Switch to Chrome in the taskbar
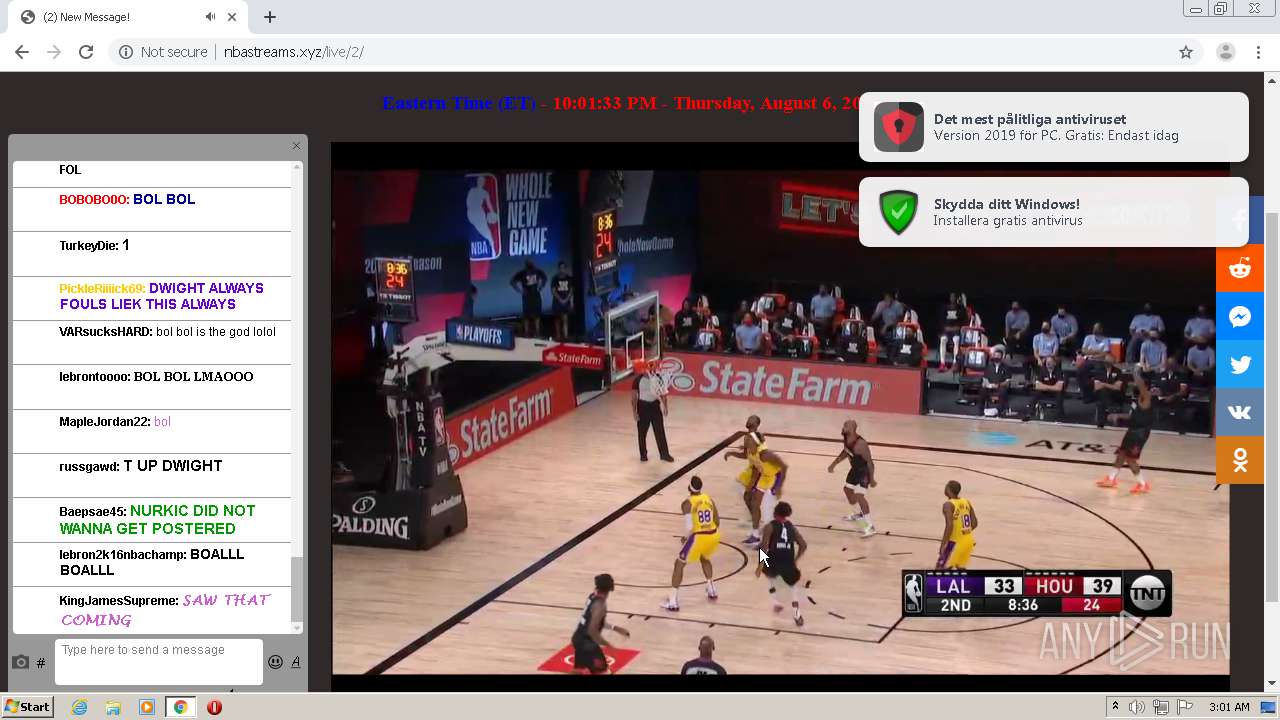This screenshot has height=720, width=1280. pos(180,707)
